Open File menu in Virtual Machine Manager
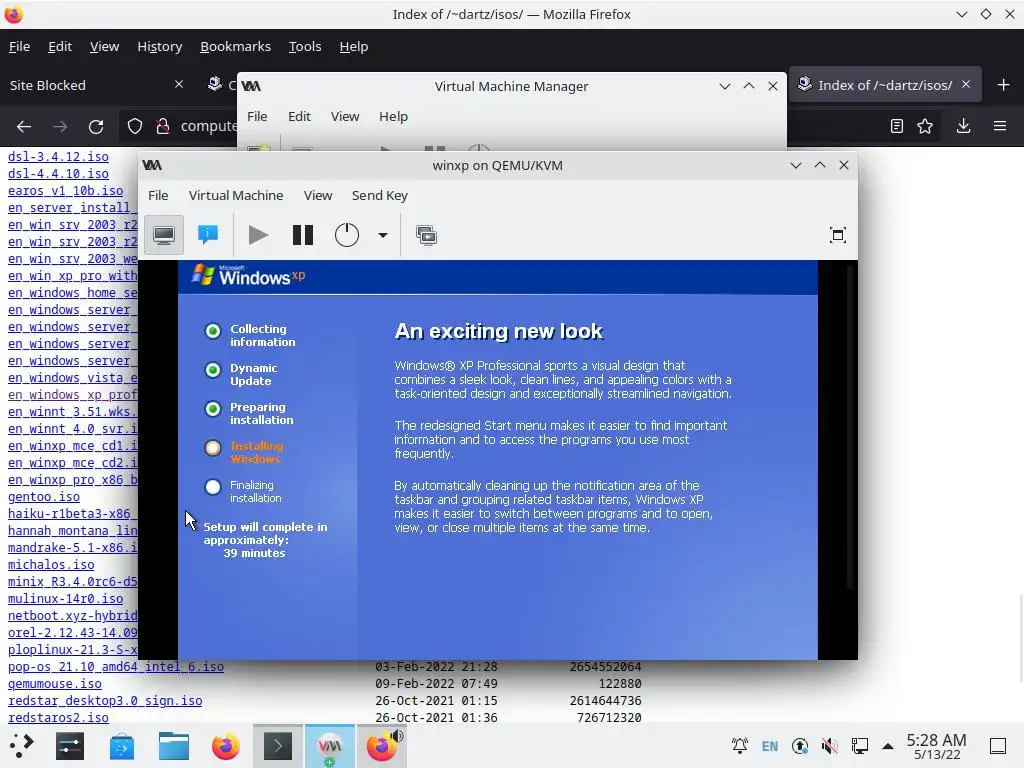This screenshot has height=768, width=1024. coord(257,116)
